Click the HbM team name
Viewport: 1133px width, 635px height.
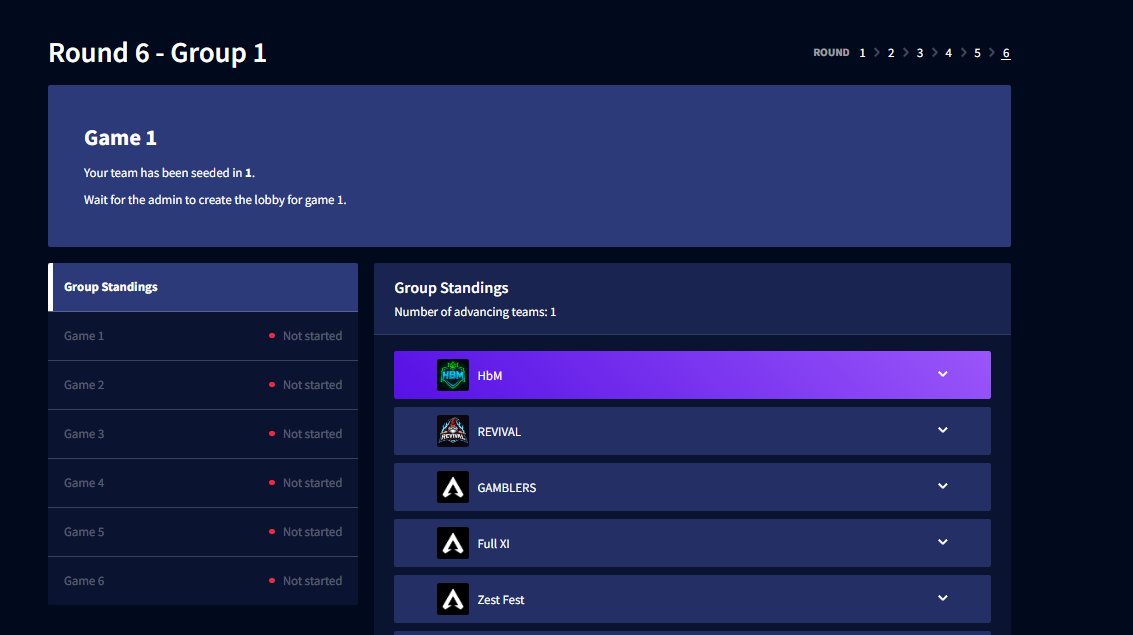pyautogui.click(x=490, y=376)
